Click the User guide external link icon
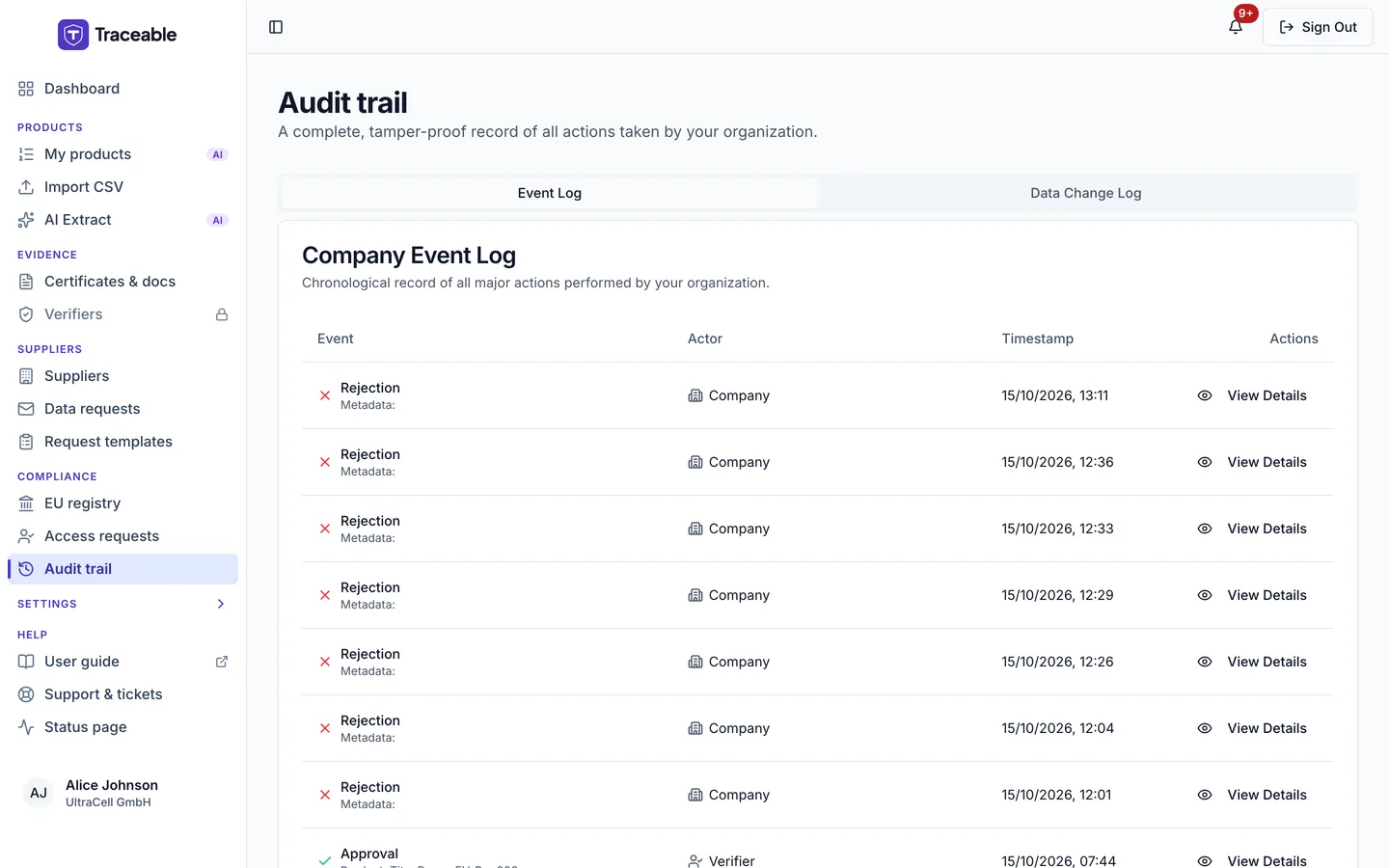Screen dimensions: 1389x868 point(222,662)
